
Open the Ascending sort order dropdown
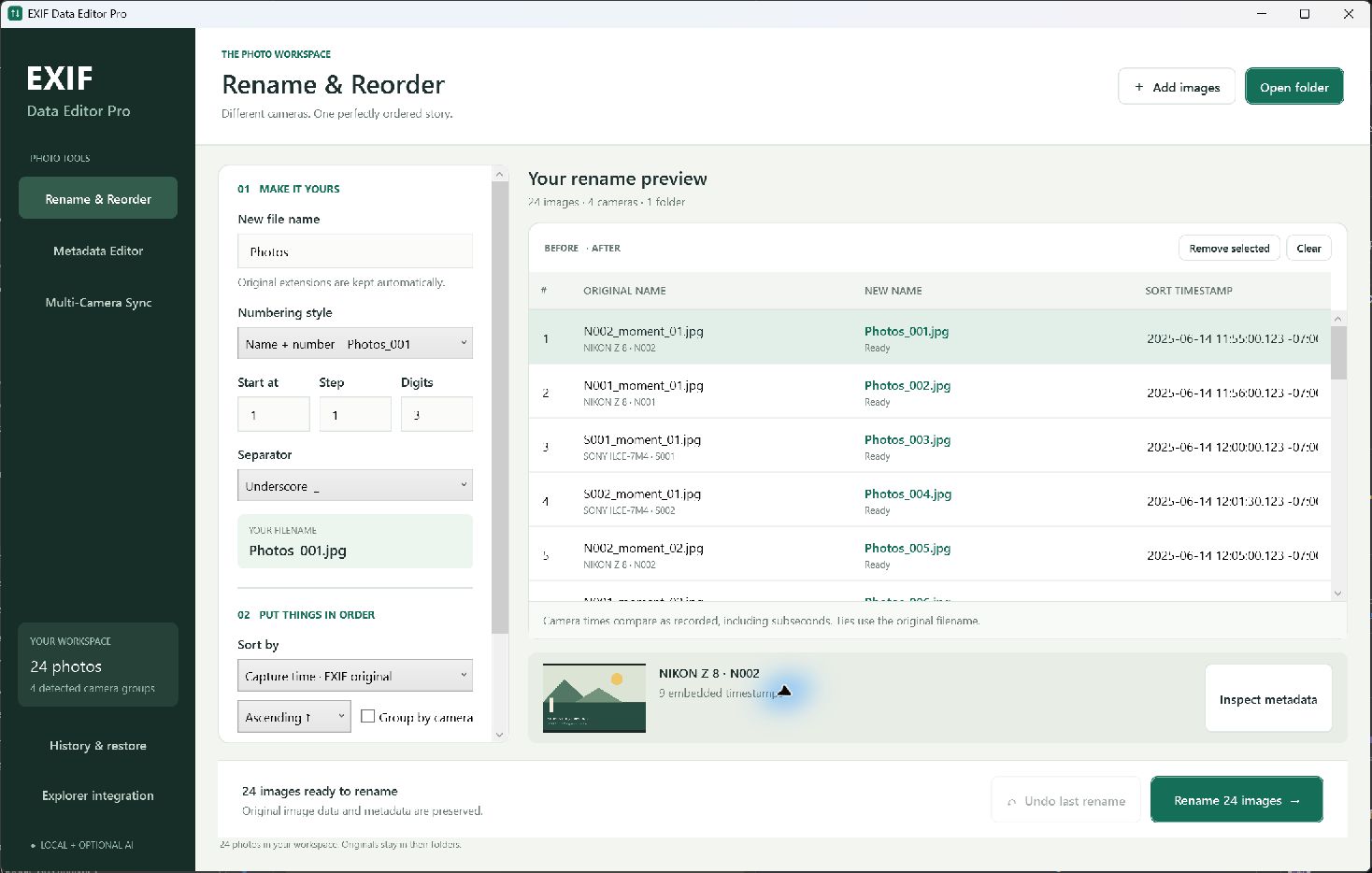(294, 716)
